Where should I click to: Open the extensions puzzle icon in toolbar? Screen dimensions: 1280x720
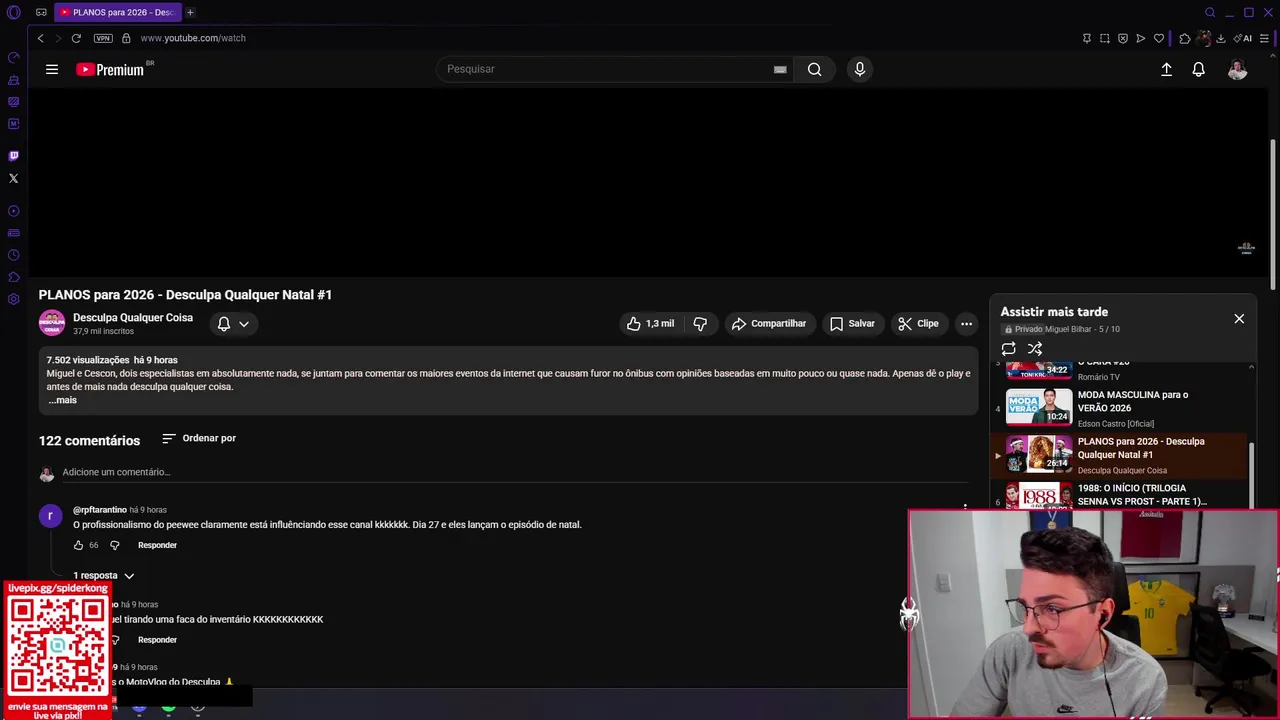tap(1185, 38)
